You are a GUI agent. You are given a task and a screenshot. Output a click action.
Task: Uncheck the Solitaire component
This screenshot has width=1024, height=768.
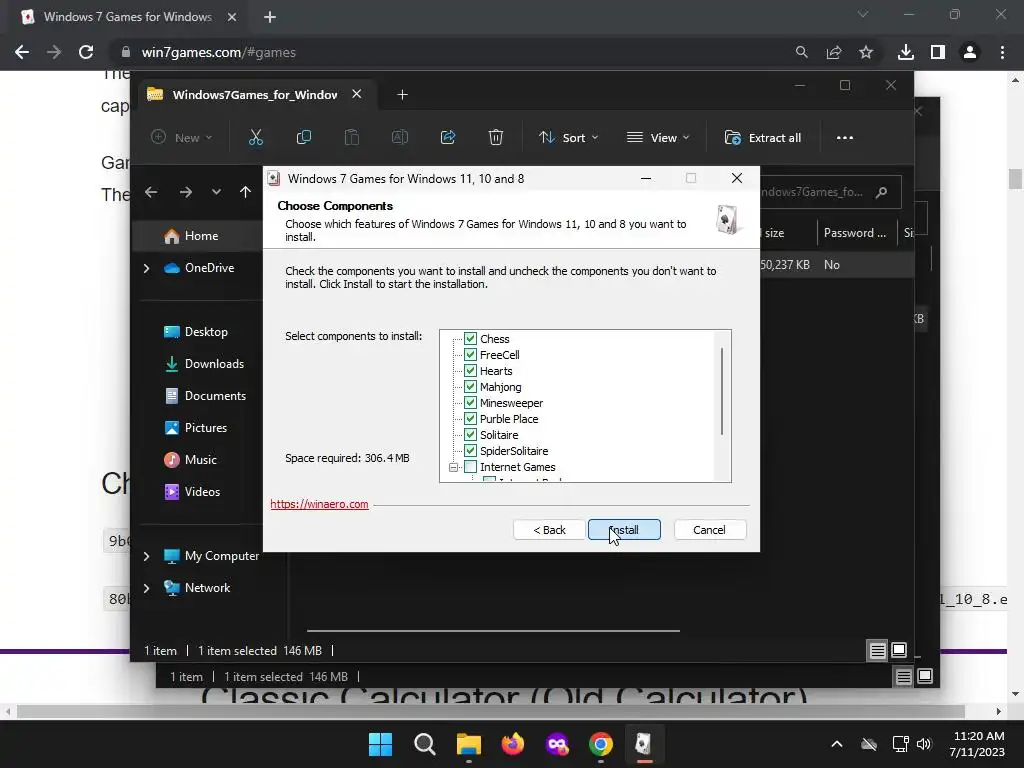pos(470,434)
